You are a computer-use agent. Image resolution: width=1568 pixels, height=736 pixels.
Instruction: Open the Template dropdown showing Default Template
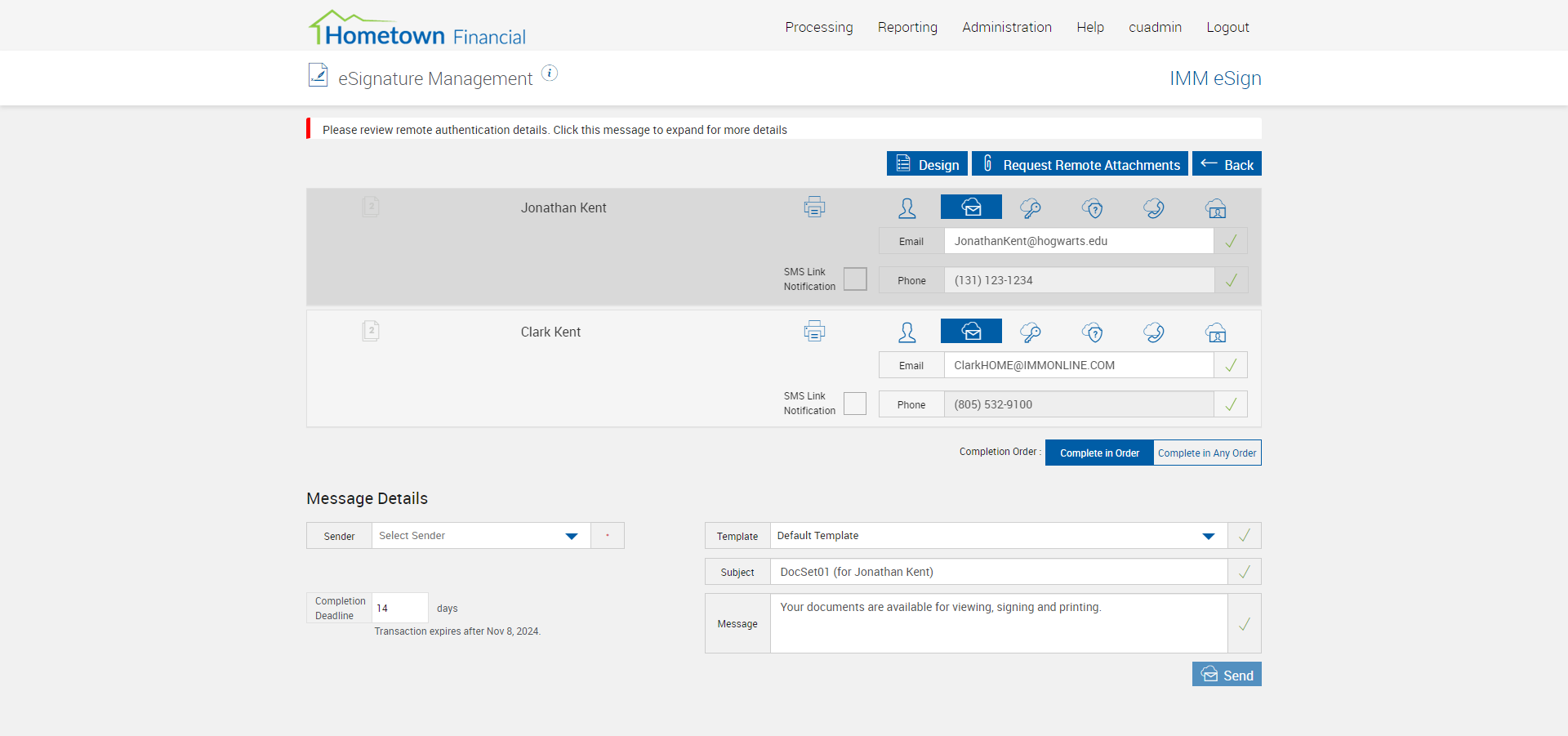(x=999, y=536)
